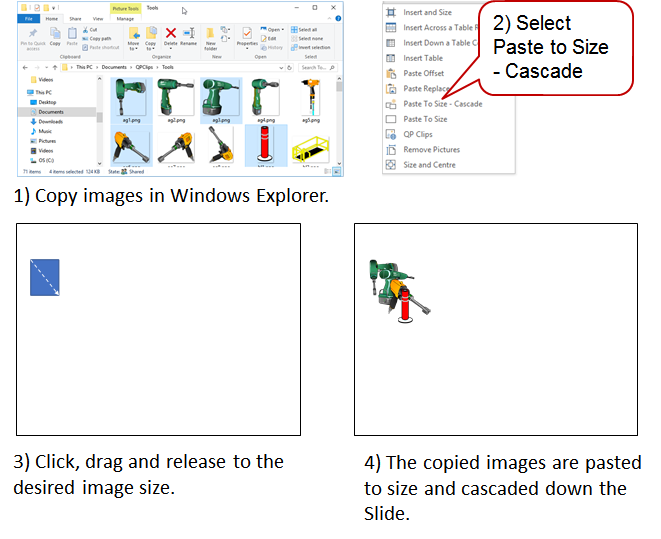The image size is (661, 539).
Task: Choose Remove Pictures from the menu
Action: click(431, 149)
